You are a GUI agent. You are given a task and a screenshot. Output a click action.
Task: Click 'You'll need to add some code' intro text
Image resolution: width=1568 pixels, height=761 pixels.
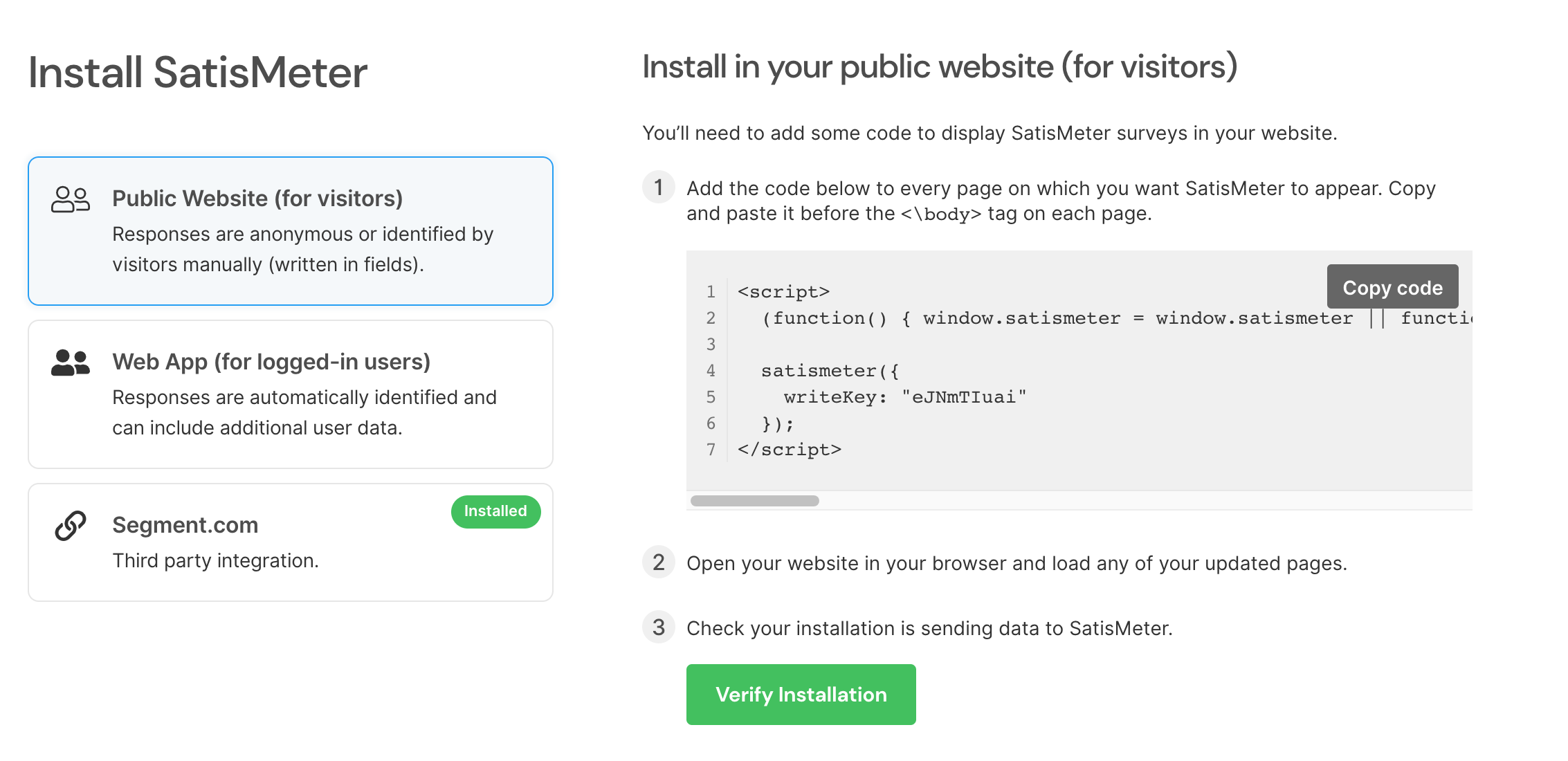pos(990,133)
